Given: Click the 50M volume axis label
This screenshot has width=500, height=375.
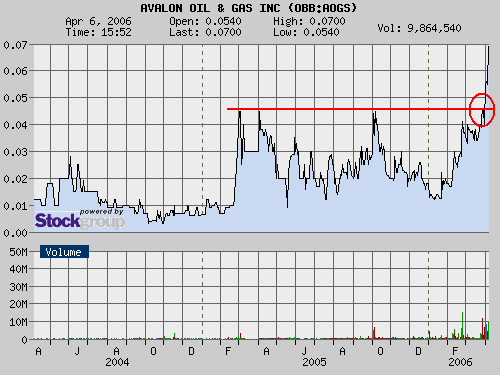Looking at the screenshot, I should pos(18,252).
